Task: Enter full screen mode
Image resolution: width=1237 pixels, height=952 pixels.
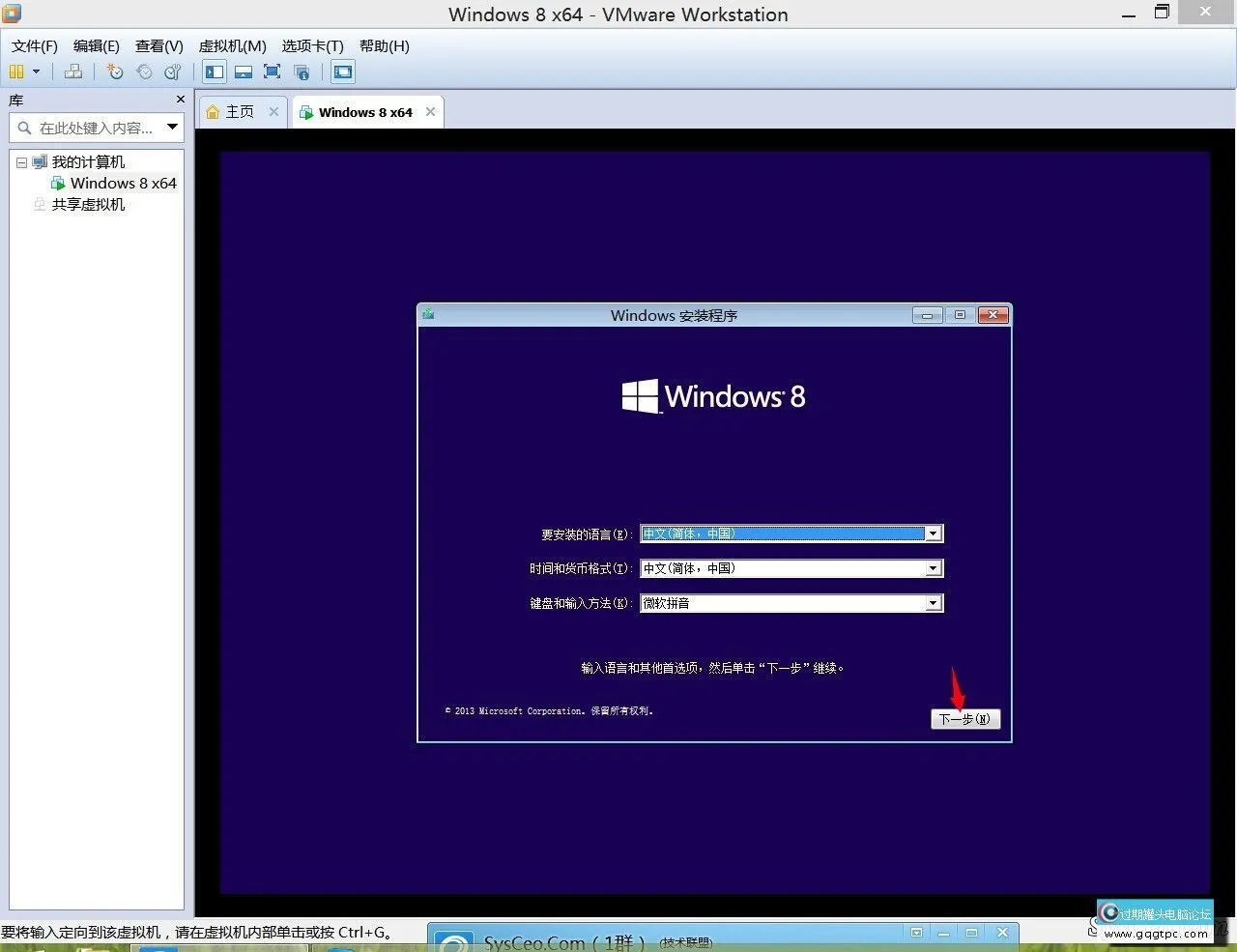Action: click(x=273, y=72)
